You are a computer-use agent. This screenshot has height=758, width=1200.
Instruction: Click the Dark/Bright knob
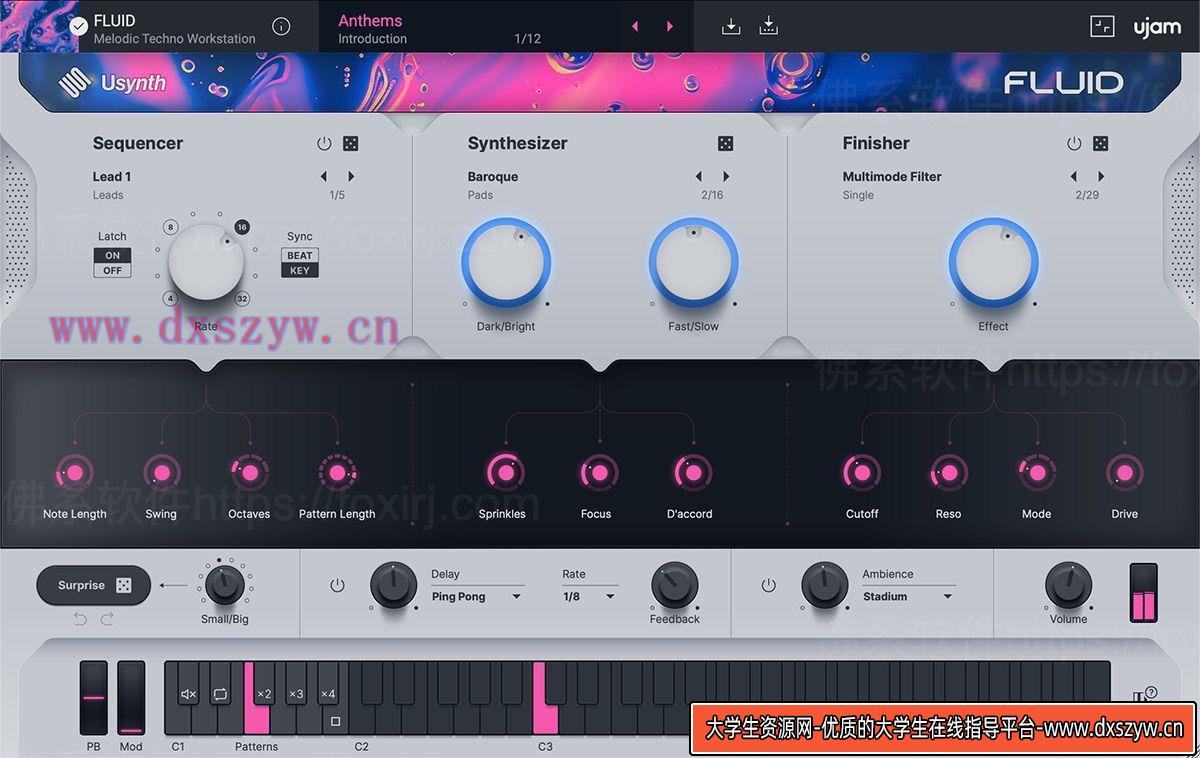[x=506, y=263]
